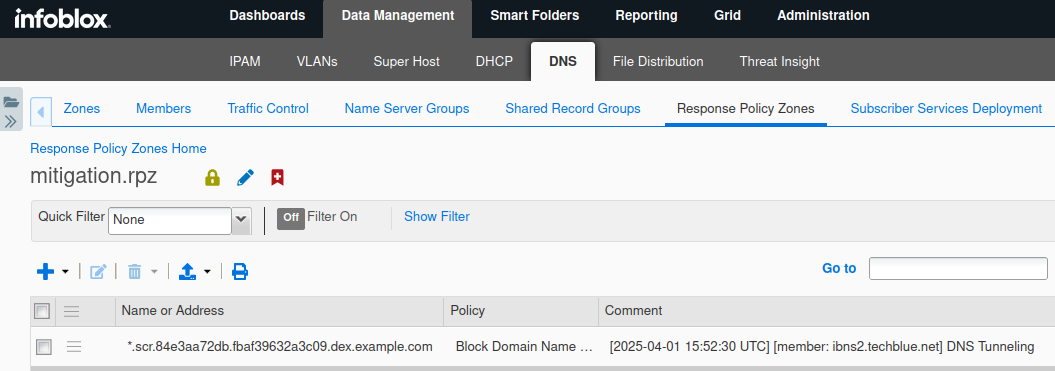Open the Quick Filter dropdown
The height and width of the screenshot is (371, 1055).
coord(241,219)
